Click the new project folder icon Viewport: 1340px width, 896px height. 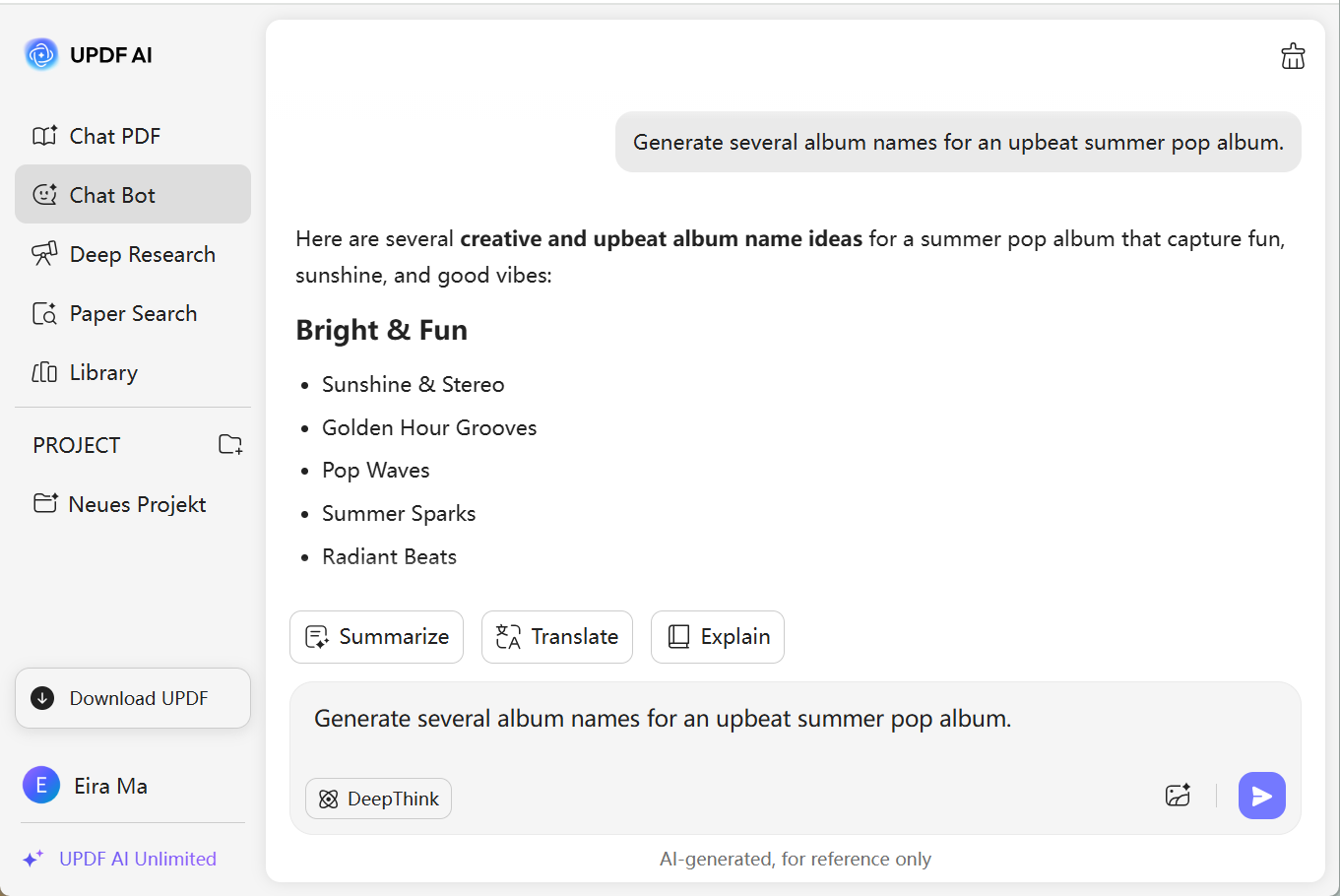[x=230, y=445]
